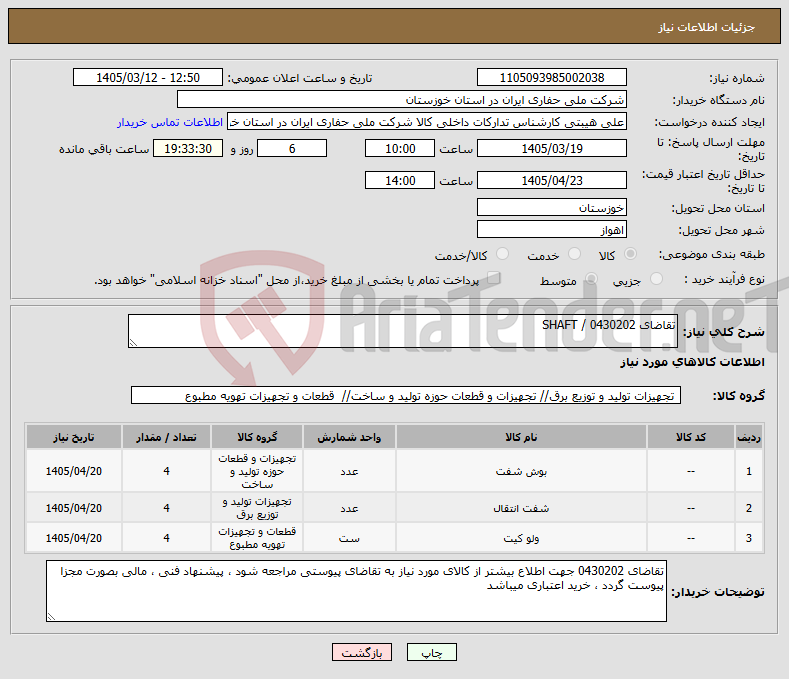The height and width of the screenshot is (679, 789).
Task: Select the کالا/خدمت radio button
Action: click(502, 254)
